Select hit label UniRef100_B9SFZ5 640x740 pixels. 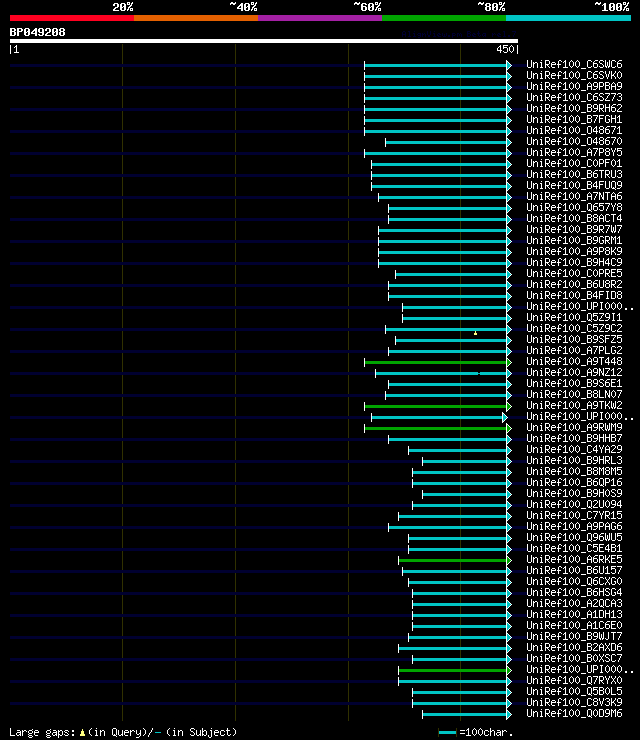click(x=574, y=339)
